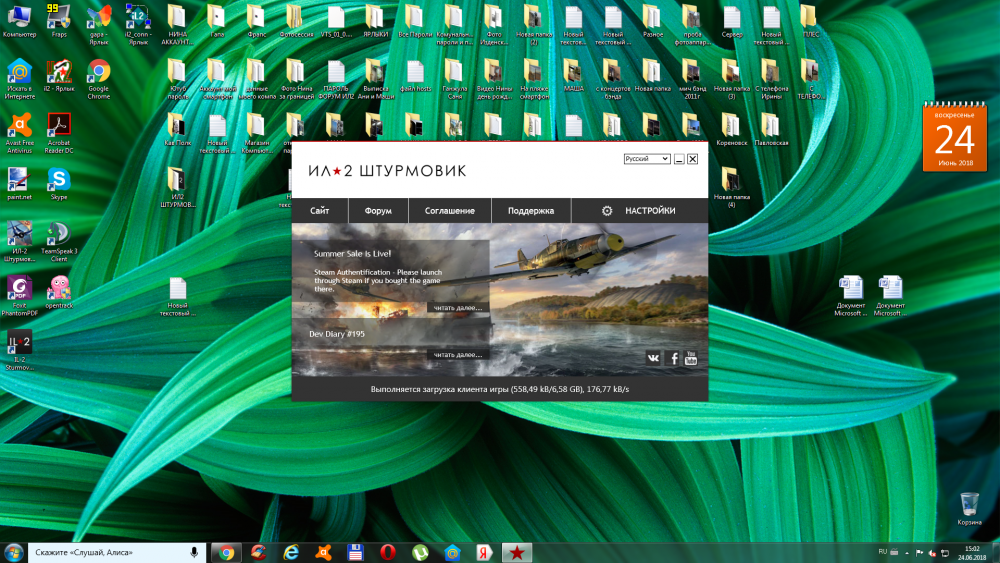Close the IL-2 launcher window

point(693,159)
